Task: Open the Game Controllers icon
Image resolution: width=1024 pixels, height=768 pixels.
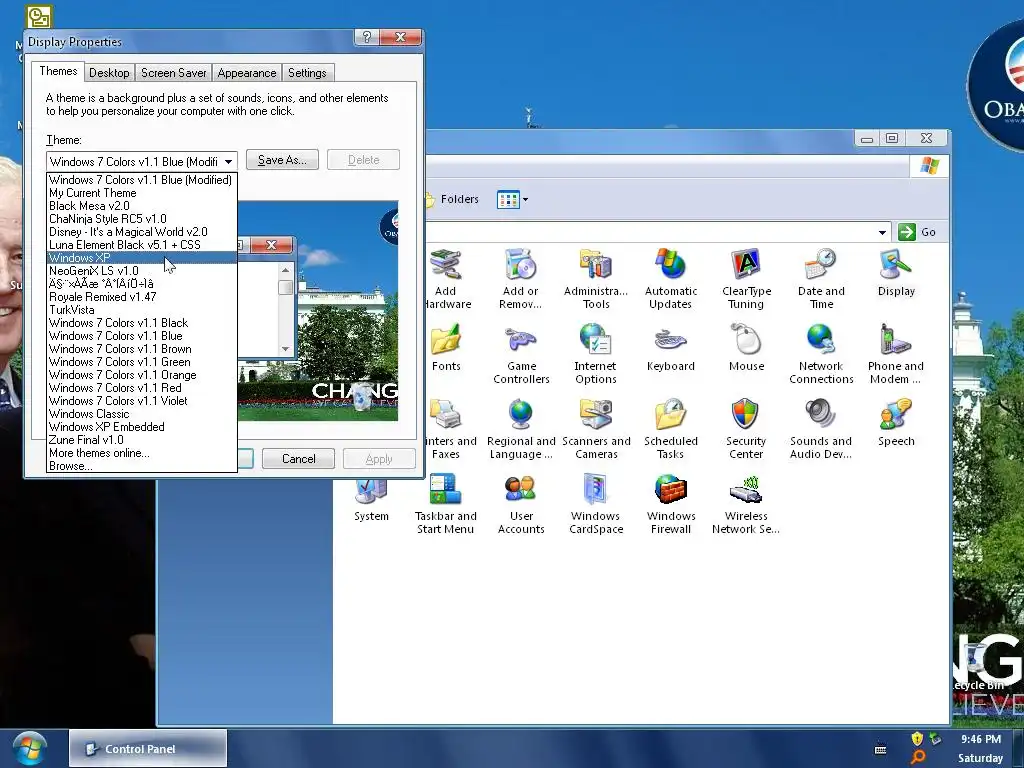Action: tap(520, 354)
